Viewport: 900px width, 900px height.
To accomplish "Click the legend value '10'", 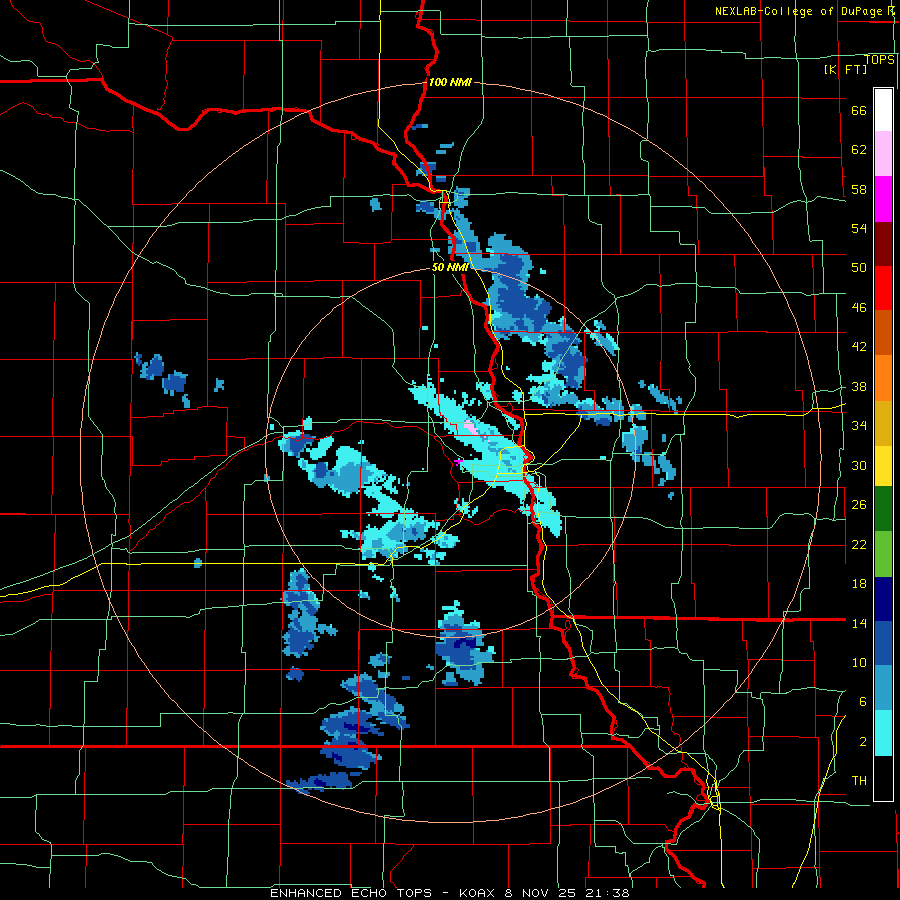I will (x=859, y=662).
